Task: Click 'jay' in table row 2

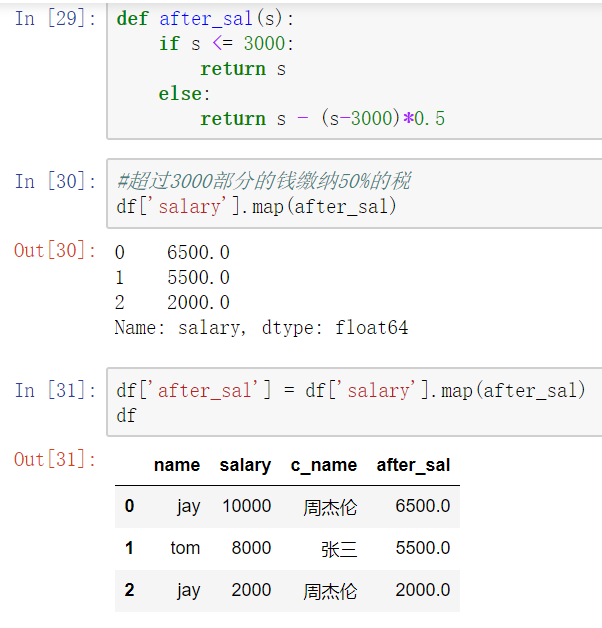Action: 189,591
